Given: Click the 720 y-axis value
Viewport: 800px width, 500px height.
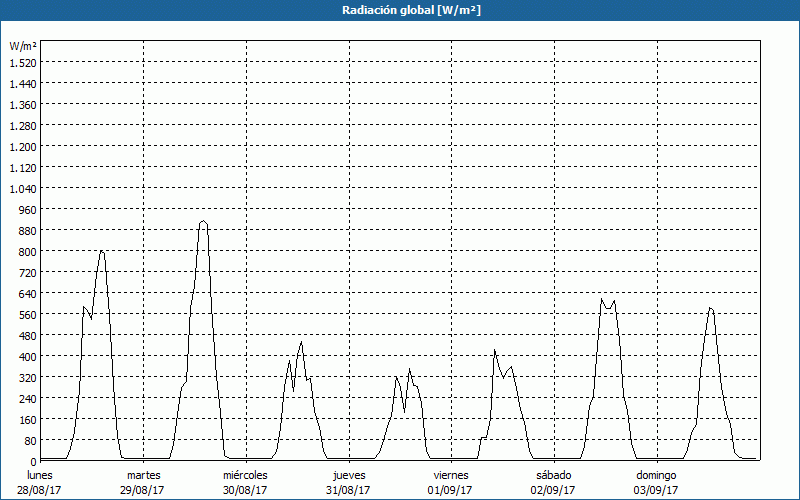Looking at the screenshot, I should tap(28, 273).
